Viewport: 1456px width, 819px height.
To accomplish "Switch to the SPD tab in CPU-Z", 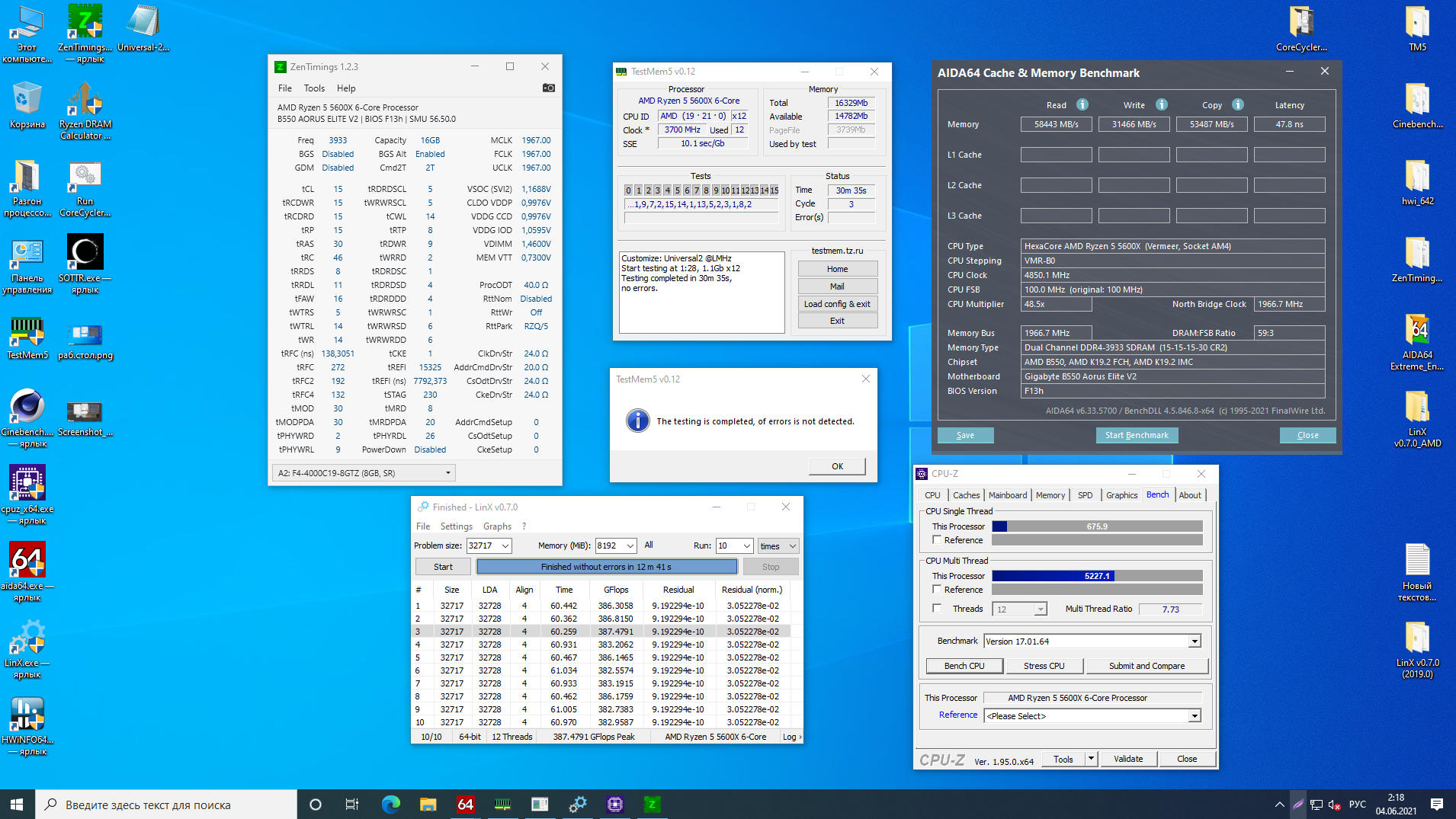I will pos(1085,495).
